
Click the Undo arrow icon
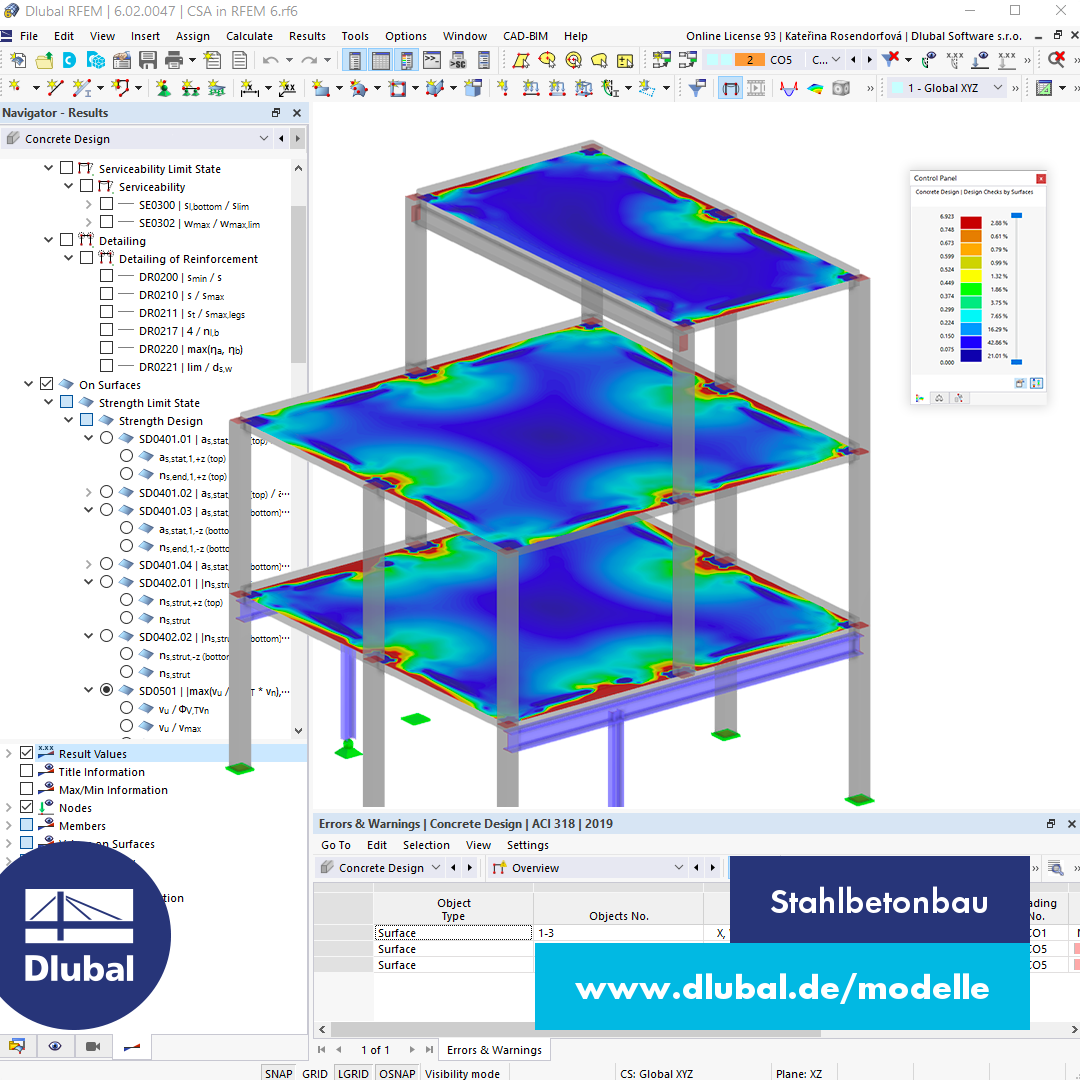coord(270,61)
